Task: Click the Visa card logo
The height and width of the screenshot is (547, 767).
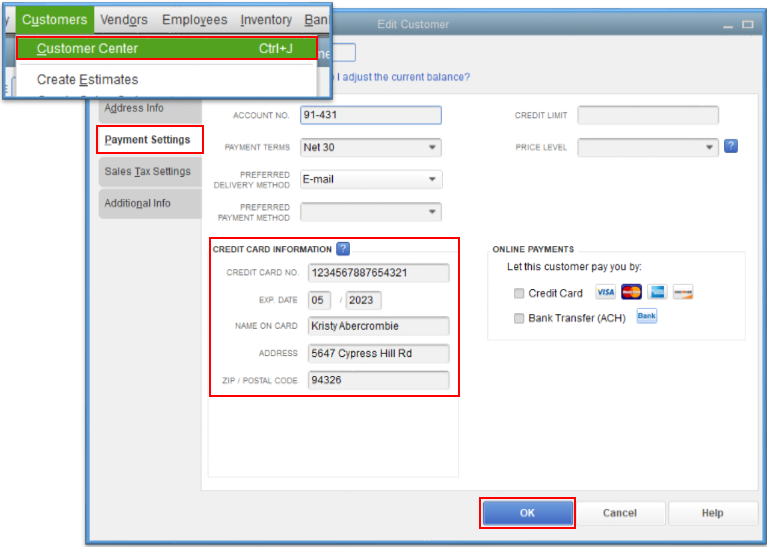Action: (x=606, y=292)
